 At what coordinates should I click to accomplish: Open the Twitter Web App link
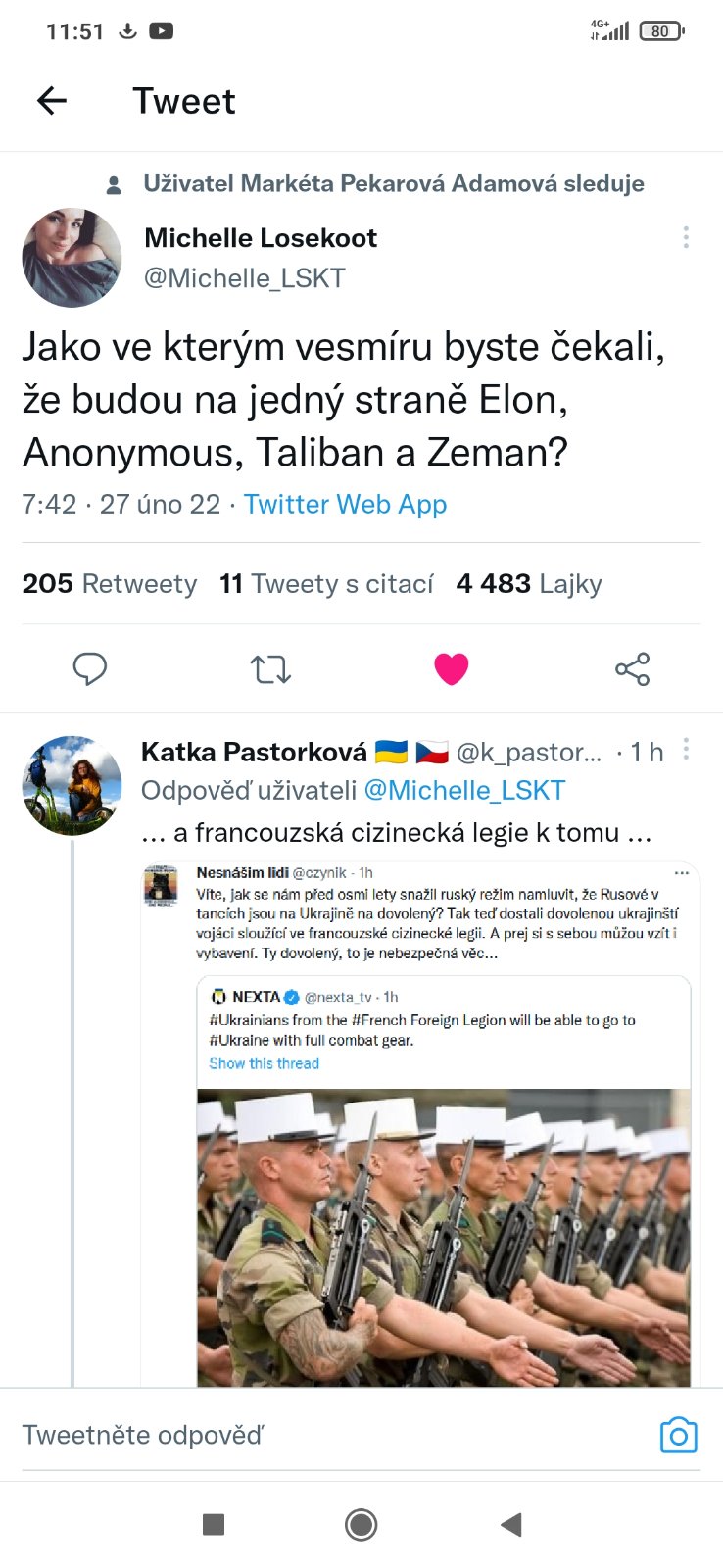pyautogui.click(x=345, y=504)
